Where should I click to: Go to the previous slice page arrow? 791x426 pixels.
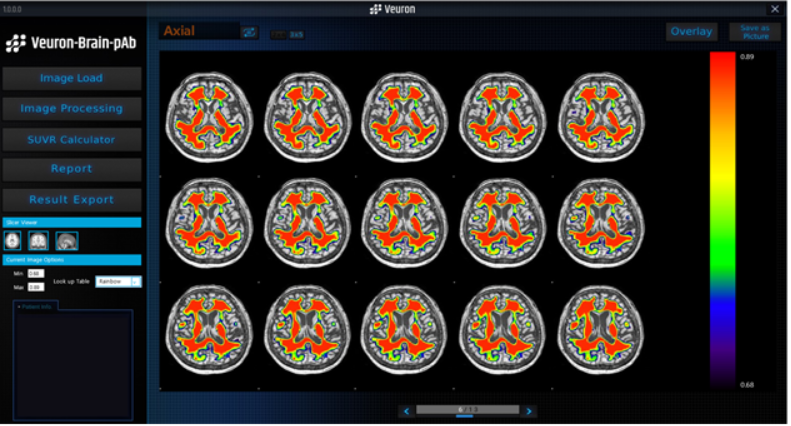coord(406,411)
